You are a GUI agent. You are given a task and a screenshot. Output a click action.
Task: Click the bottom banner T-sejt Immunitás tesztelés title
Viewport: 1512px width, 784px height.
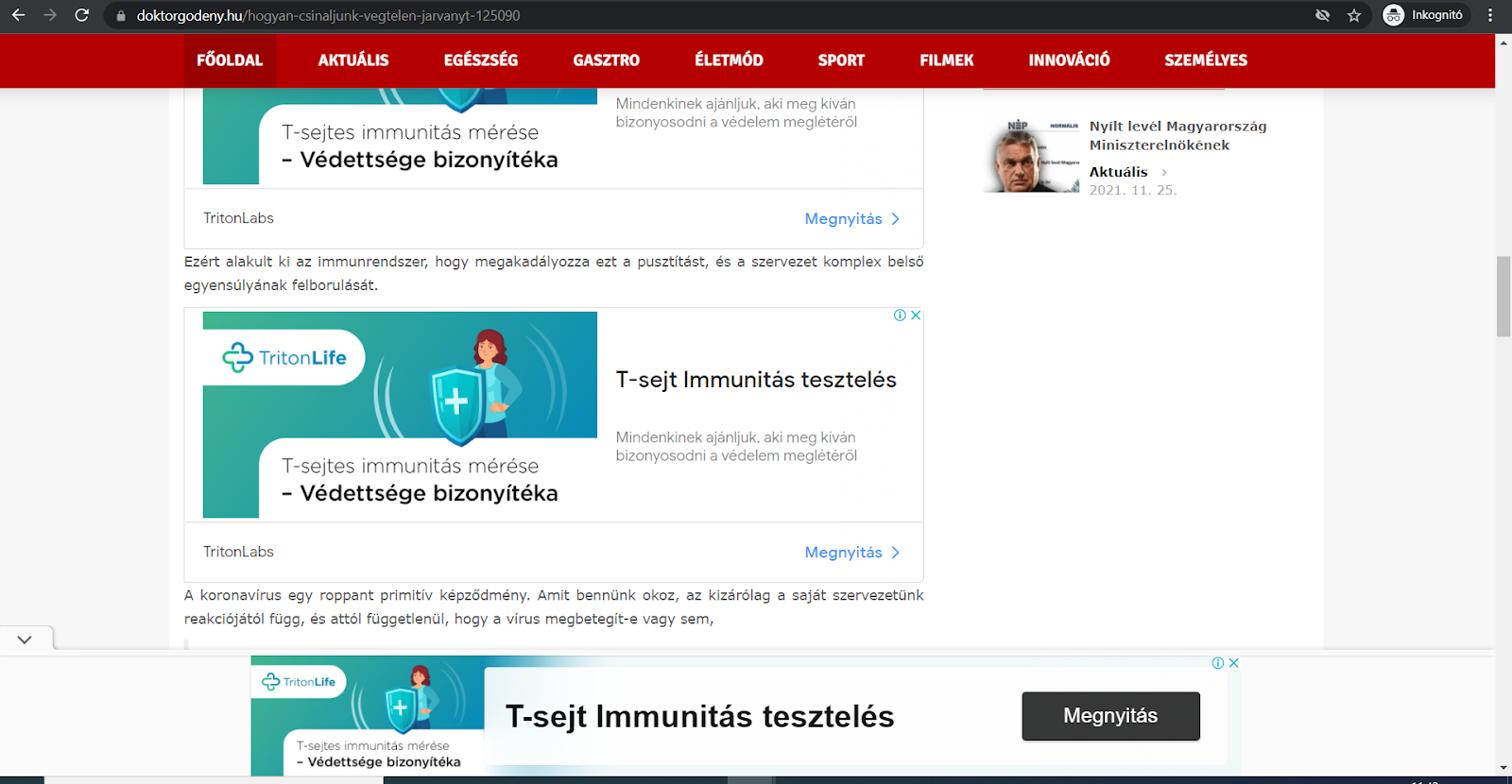(699, 716)
